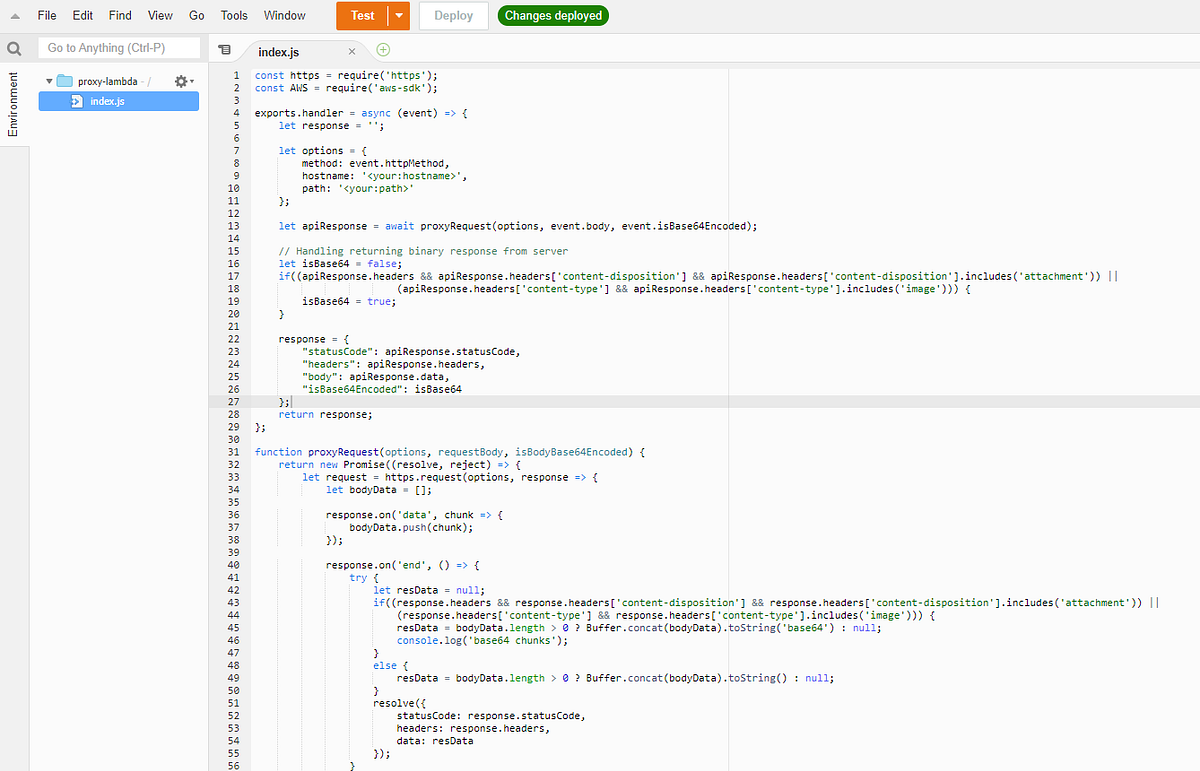Click the "const AWS = require('aws-sdk');" line
The height and width of the screenshot is (771, 1200).
[x=346, y=88]
